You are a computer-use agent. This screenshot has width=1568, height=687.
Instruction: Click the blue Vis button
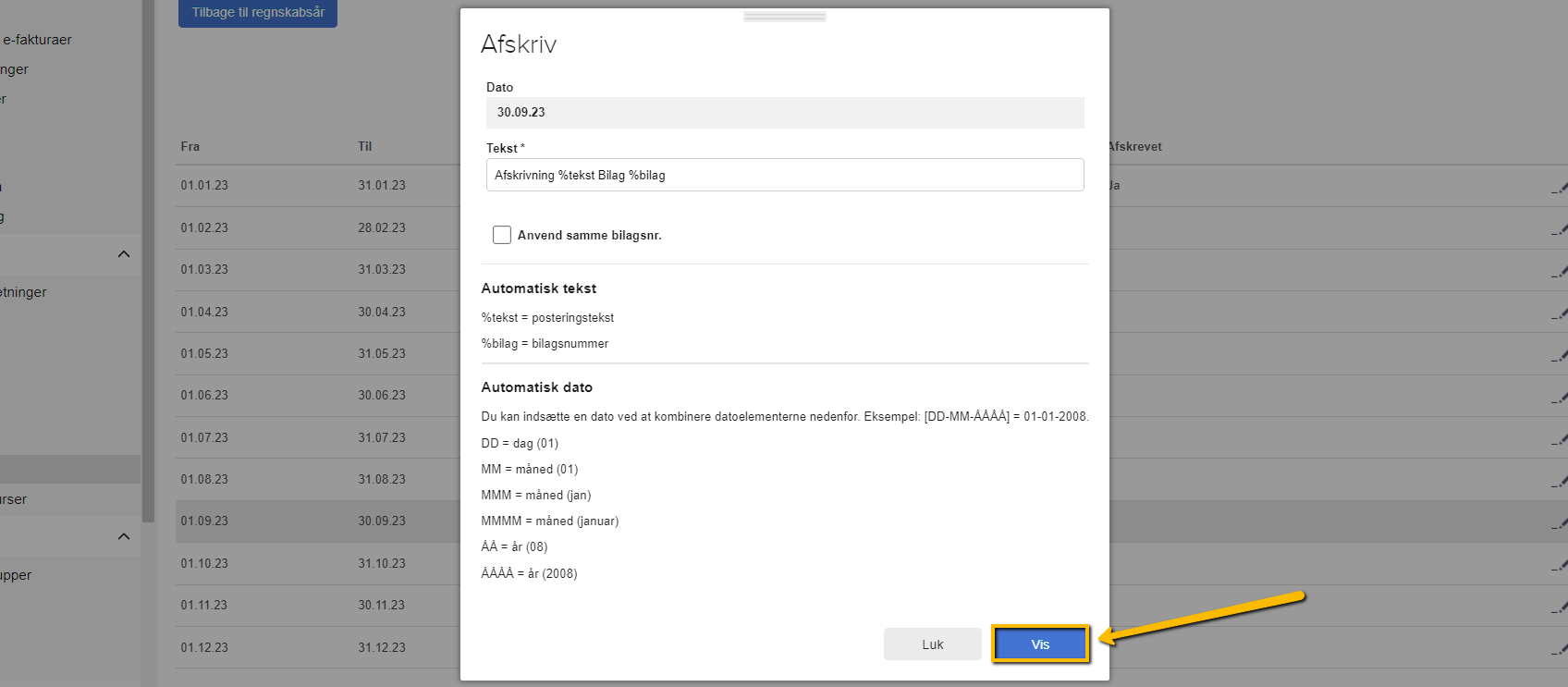(x=1040, y=644)
